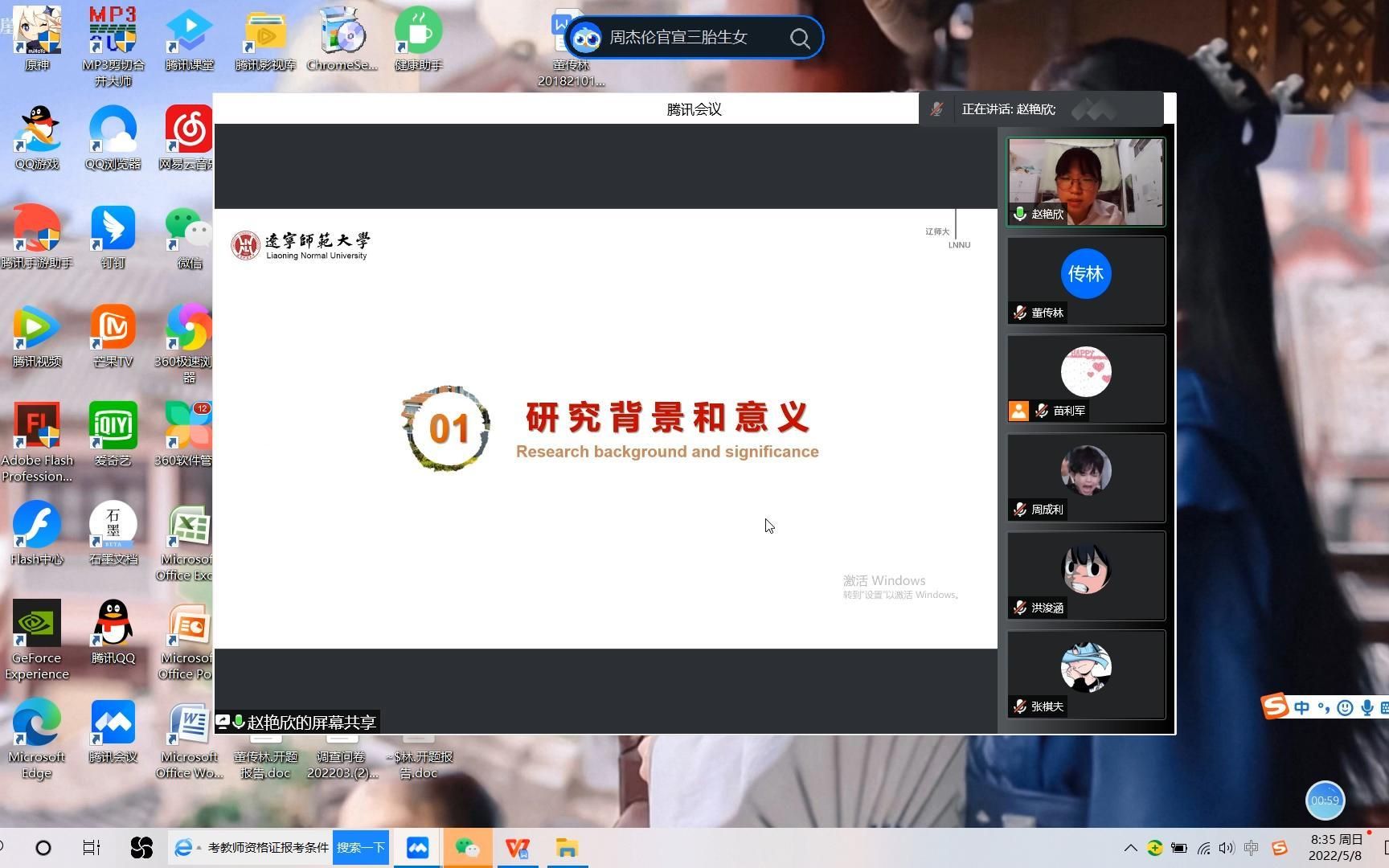Screen dimensions: 1389x868
Task: Toggle Chinese/English mode on Sogou input bar
Action: tap(1302, 707)
